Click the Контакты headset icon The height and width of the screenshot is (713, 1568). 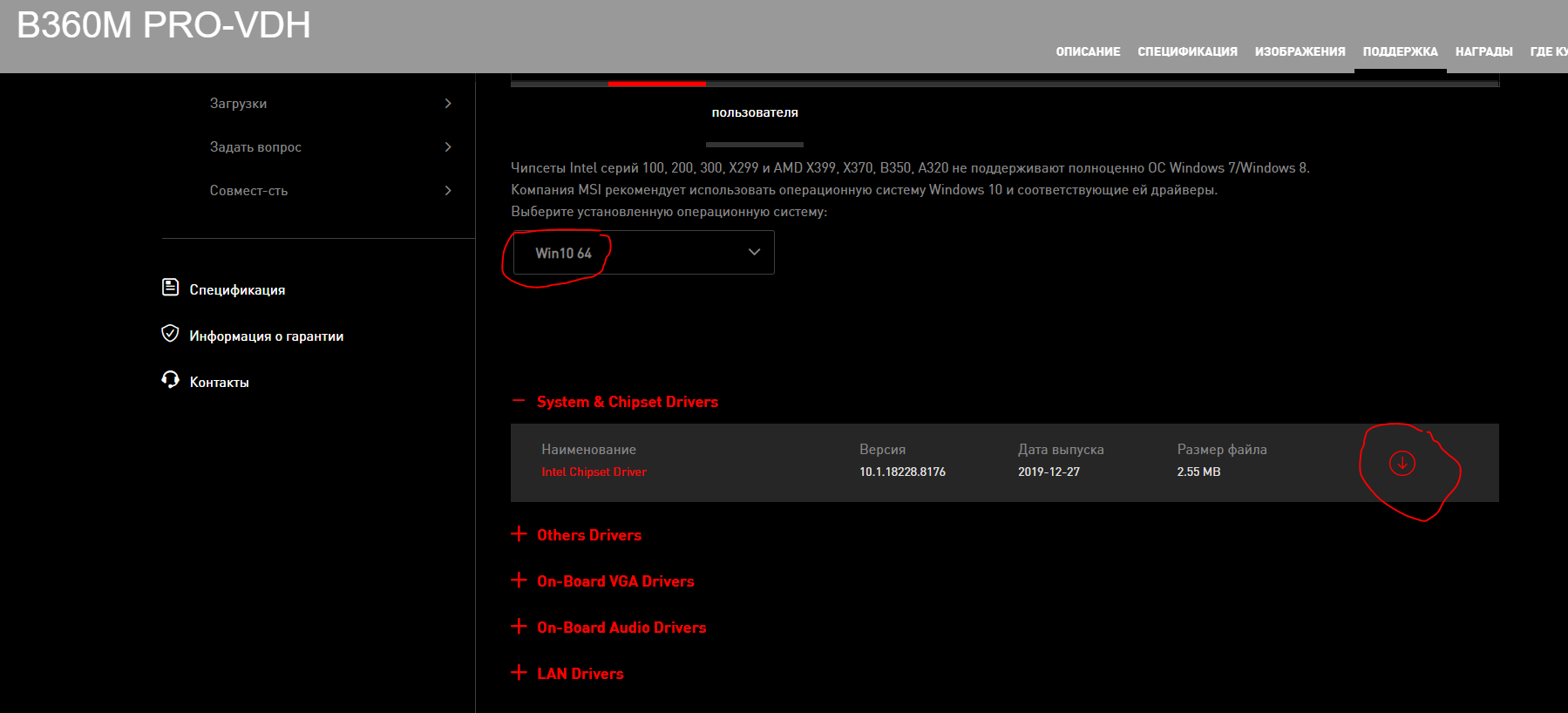tap(171, 380)
